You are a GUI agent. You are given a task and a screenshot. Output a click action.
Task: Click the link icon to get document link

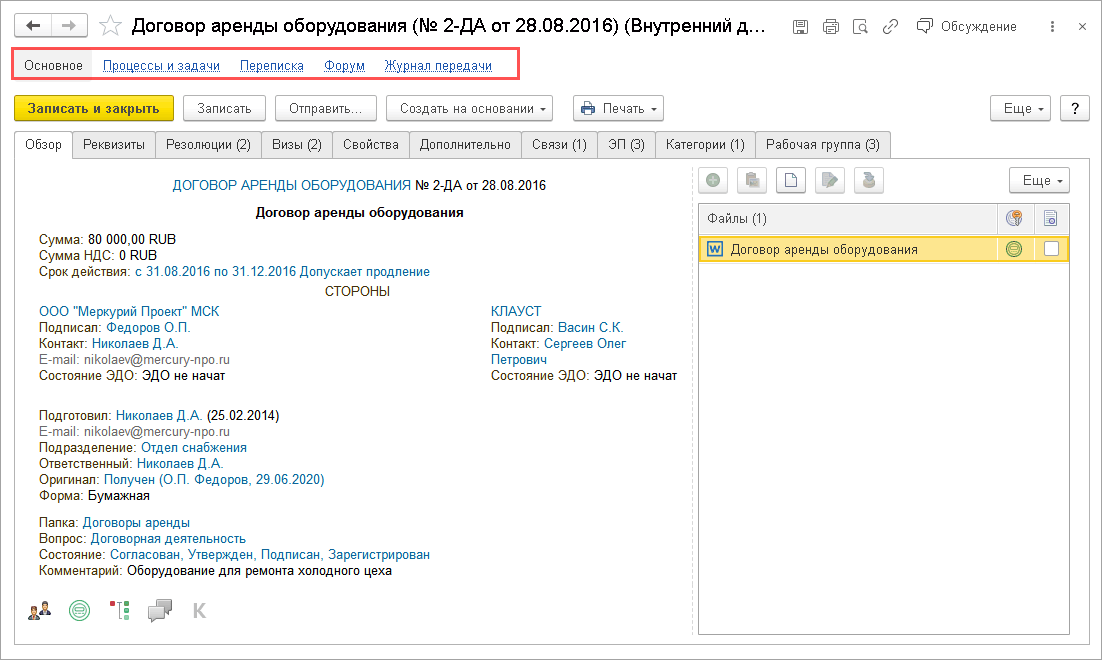(x=891, y=27)
